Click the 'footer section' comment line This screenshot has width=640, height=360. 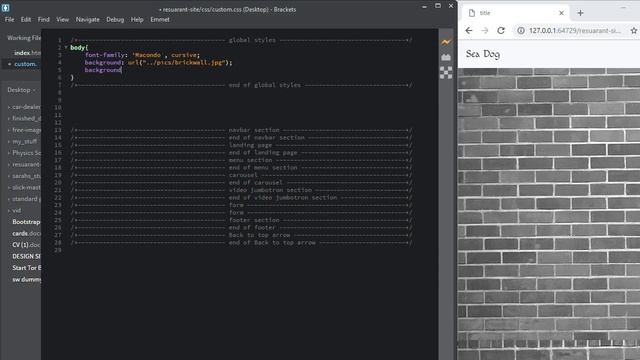(x=241, y=220)
